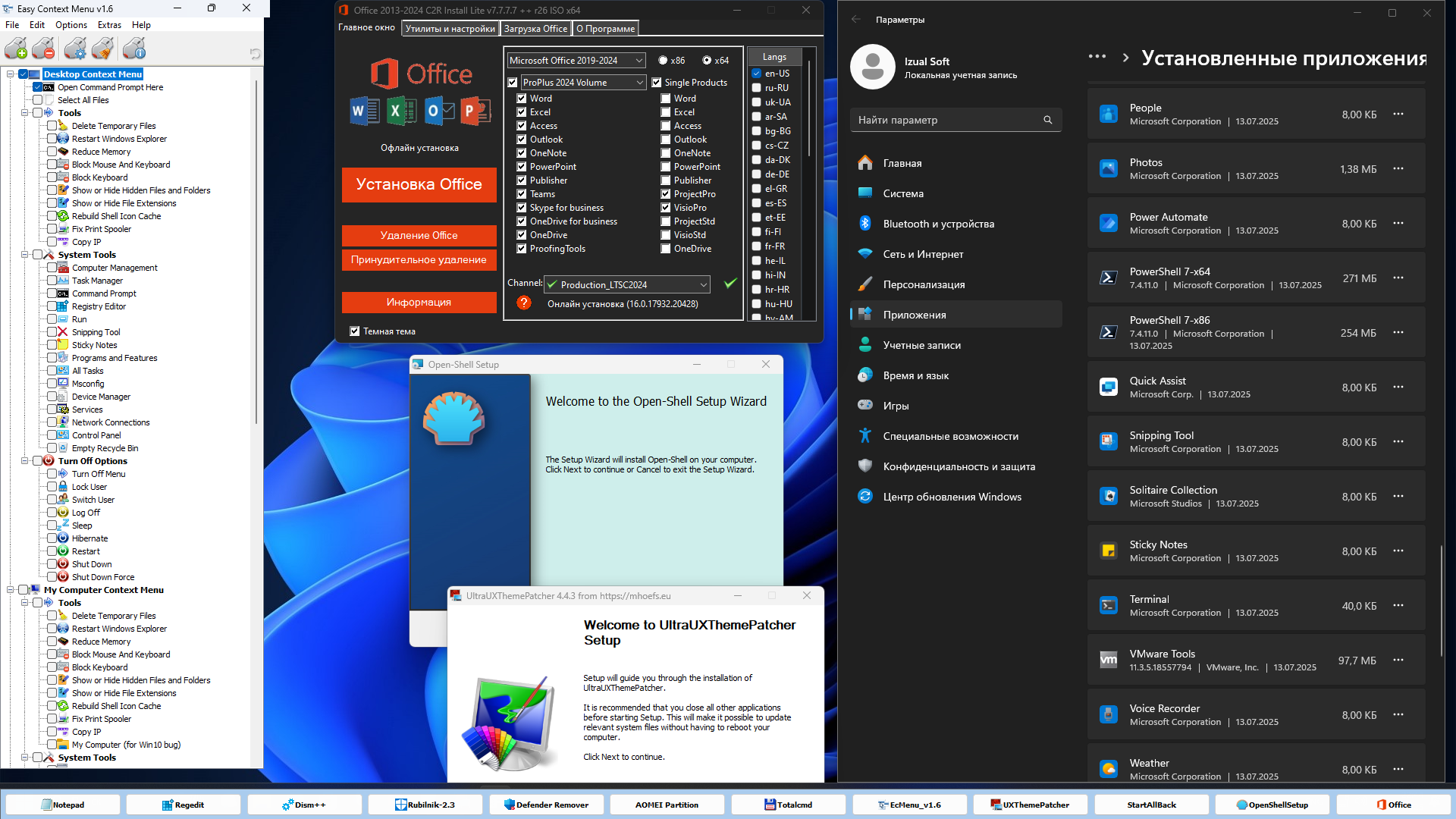Toggle the Темная тема checkbox
This screenshot has height=819, width=1456.
354,331
